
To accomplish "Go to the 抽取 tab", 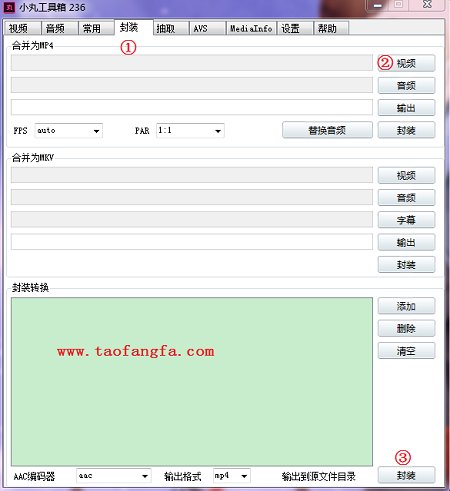I will pos(171,28).
